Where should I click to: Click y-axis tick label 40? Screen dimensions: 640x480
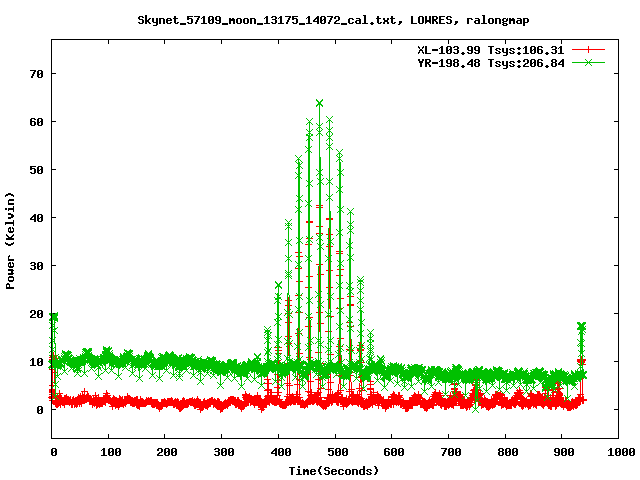[x=36, y=218]
